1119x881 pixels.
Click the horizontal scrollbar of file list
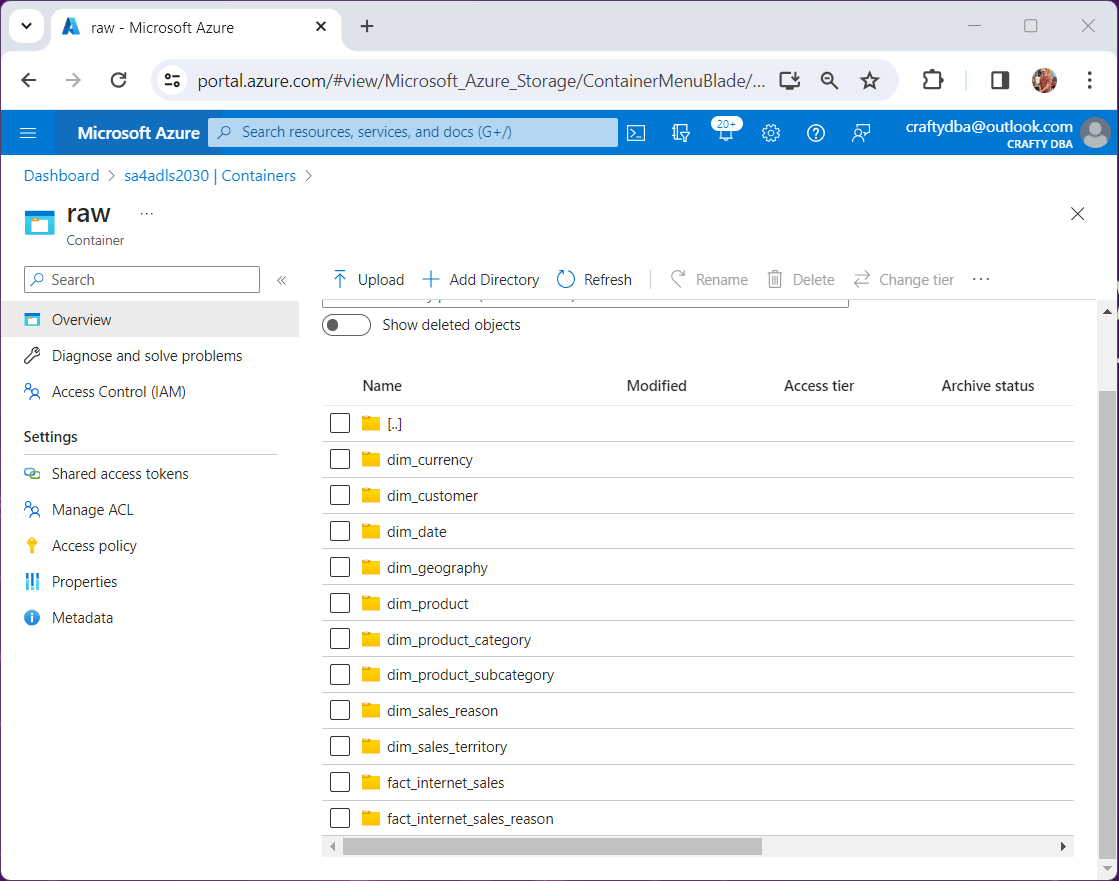pyautogui.click(x=552, y=847)
